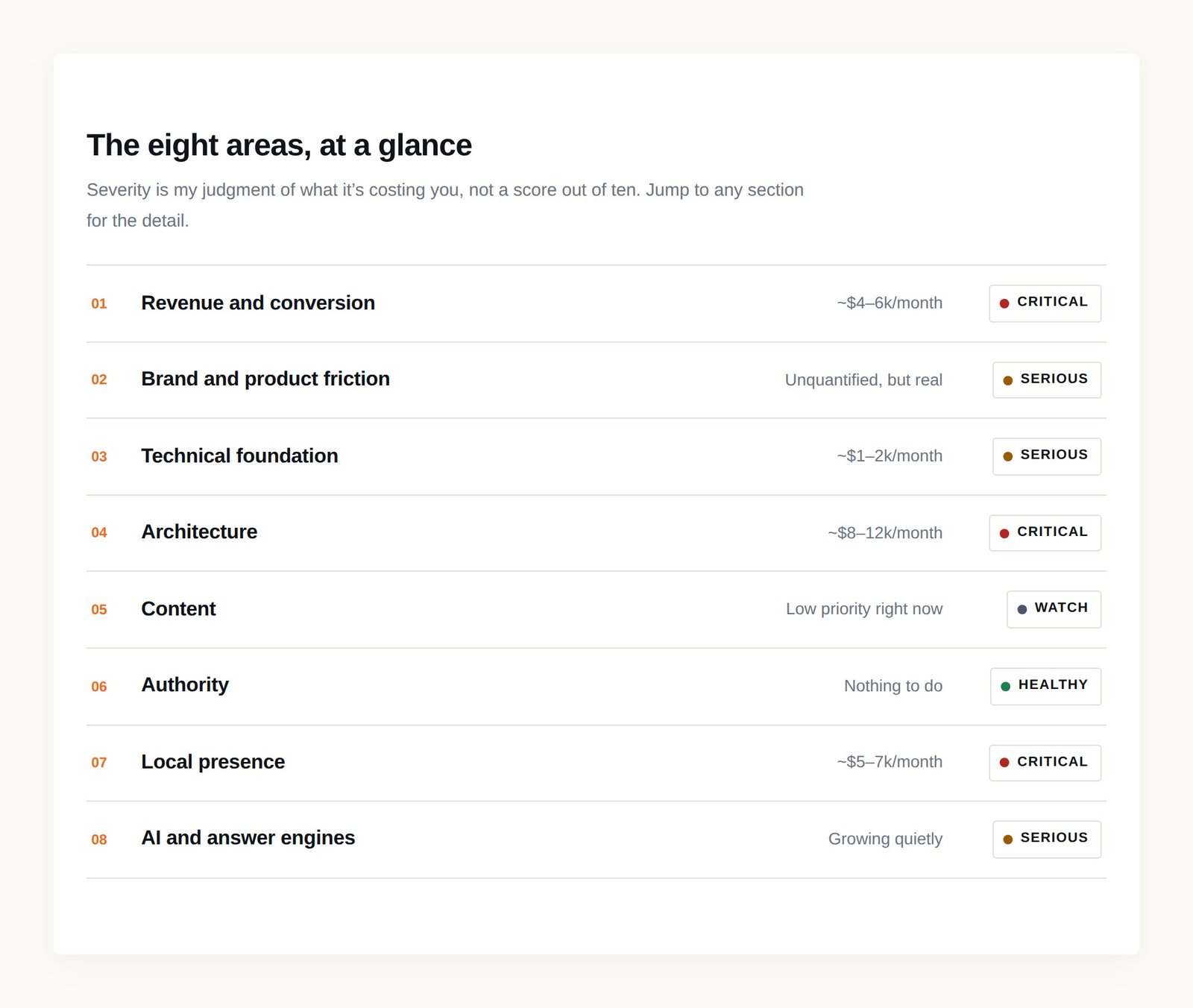
Task: Jump to the Authority section
Action: pyautogui.click(x=596, y=687)
